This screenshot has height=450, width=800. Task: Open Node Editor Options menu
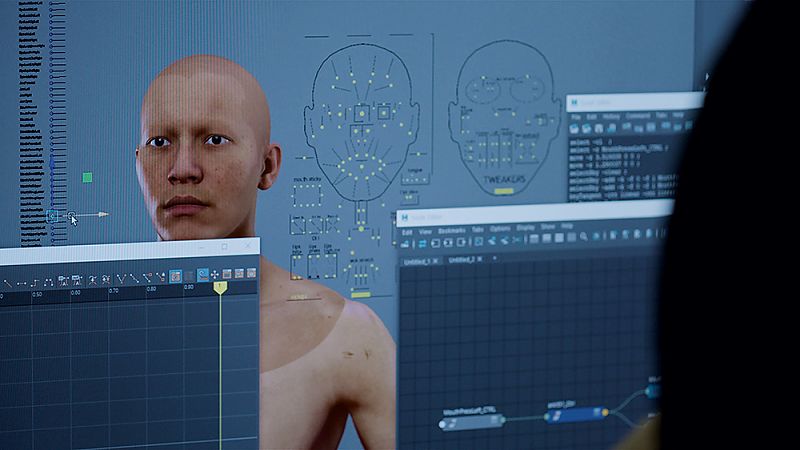coord(500,229)
